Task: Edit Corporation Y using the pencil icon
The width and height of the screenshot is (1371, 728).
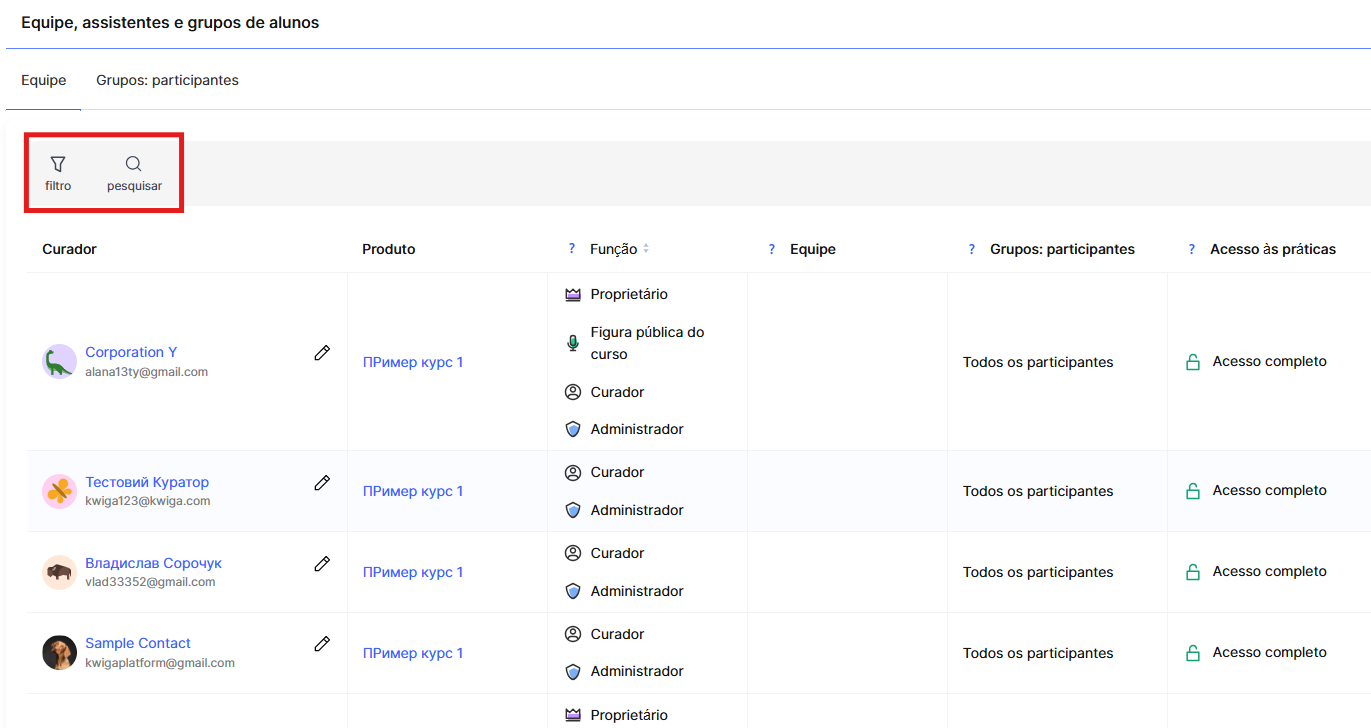Action: pos(322,353)
